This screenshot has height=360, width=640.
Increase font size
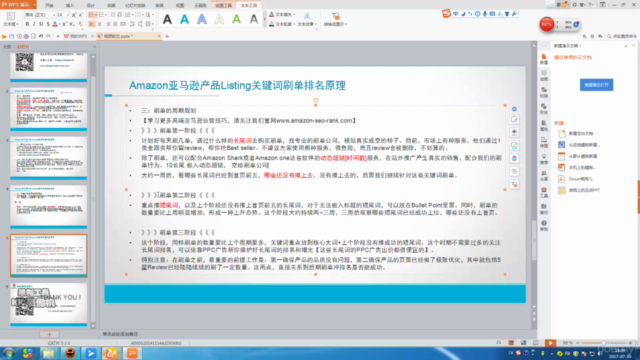click(x=73, y=15)
